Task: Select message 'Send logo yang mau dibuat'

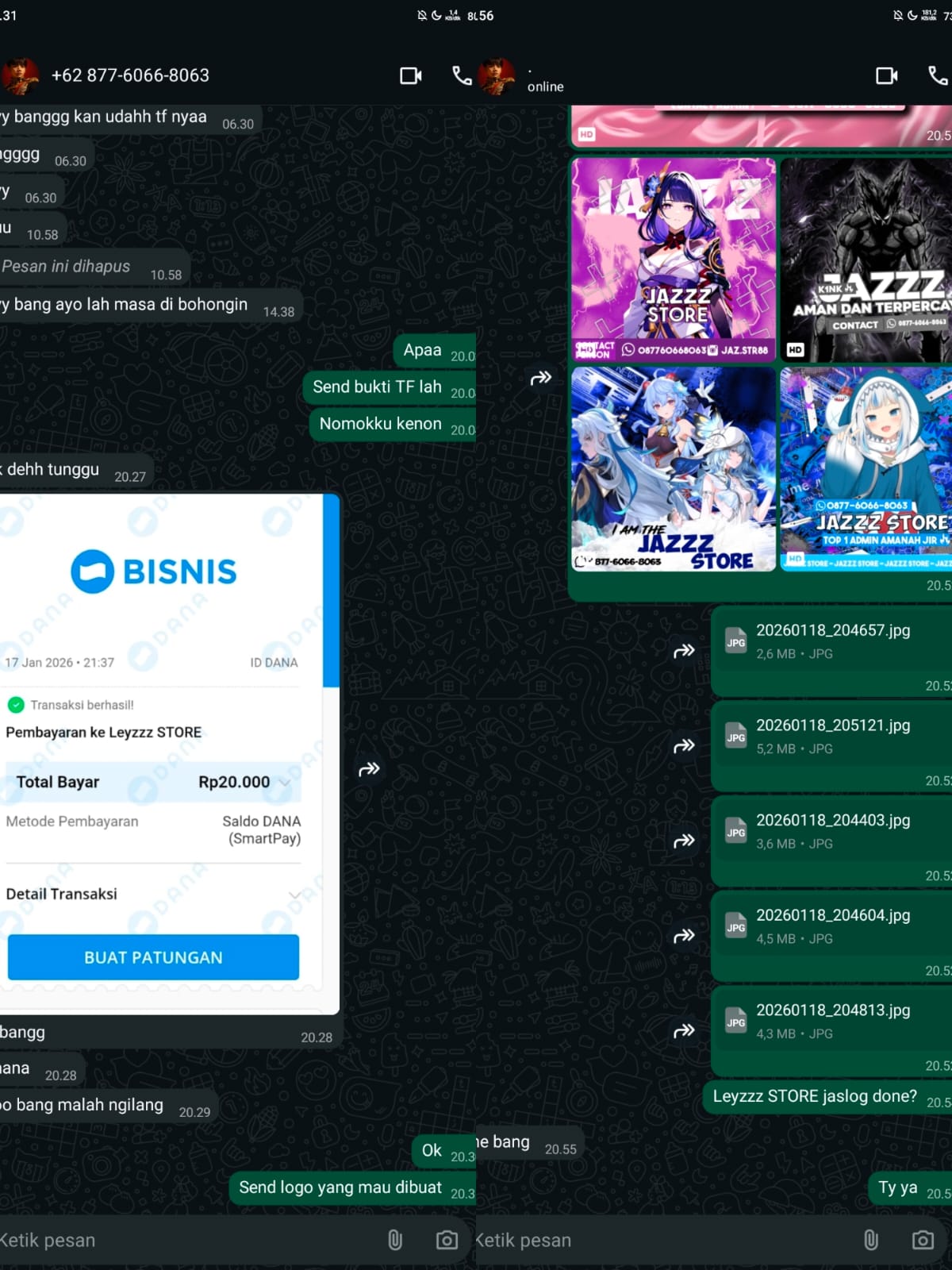Action: (x=353, y=1187)
